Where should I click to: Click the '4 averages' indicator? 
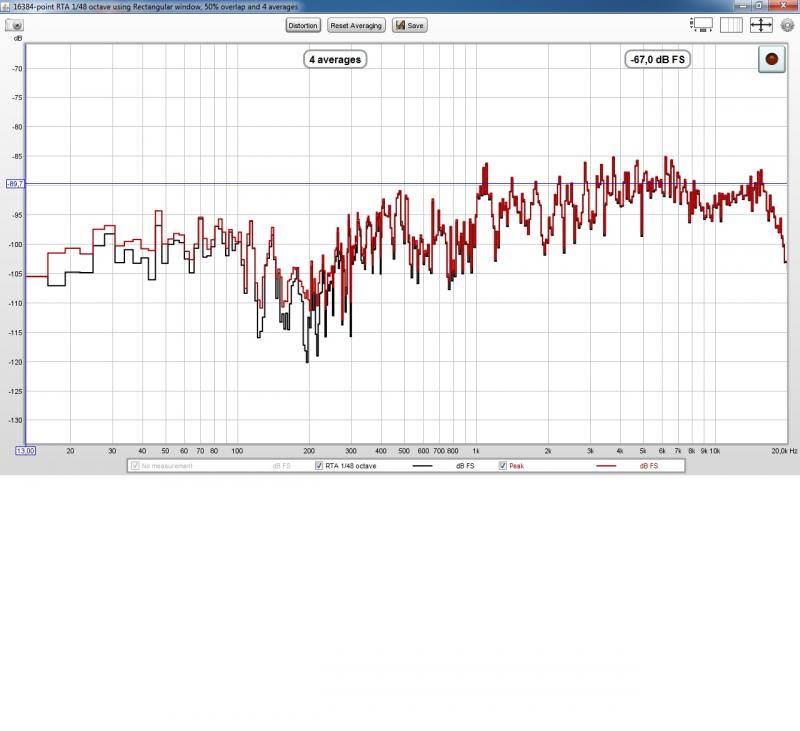[335, 60]
